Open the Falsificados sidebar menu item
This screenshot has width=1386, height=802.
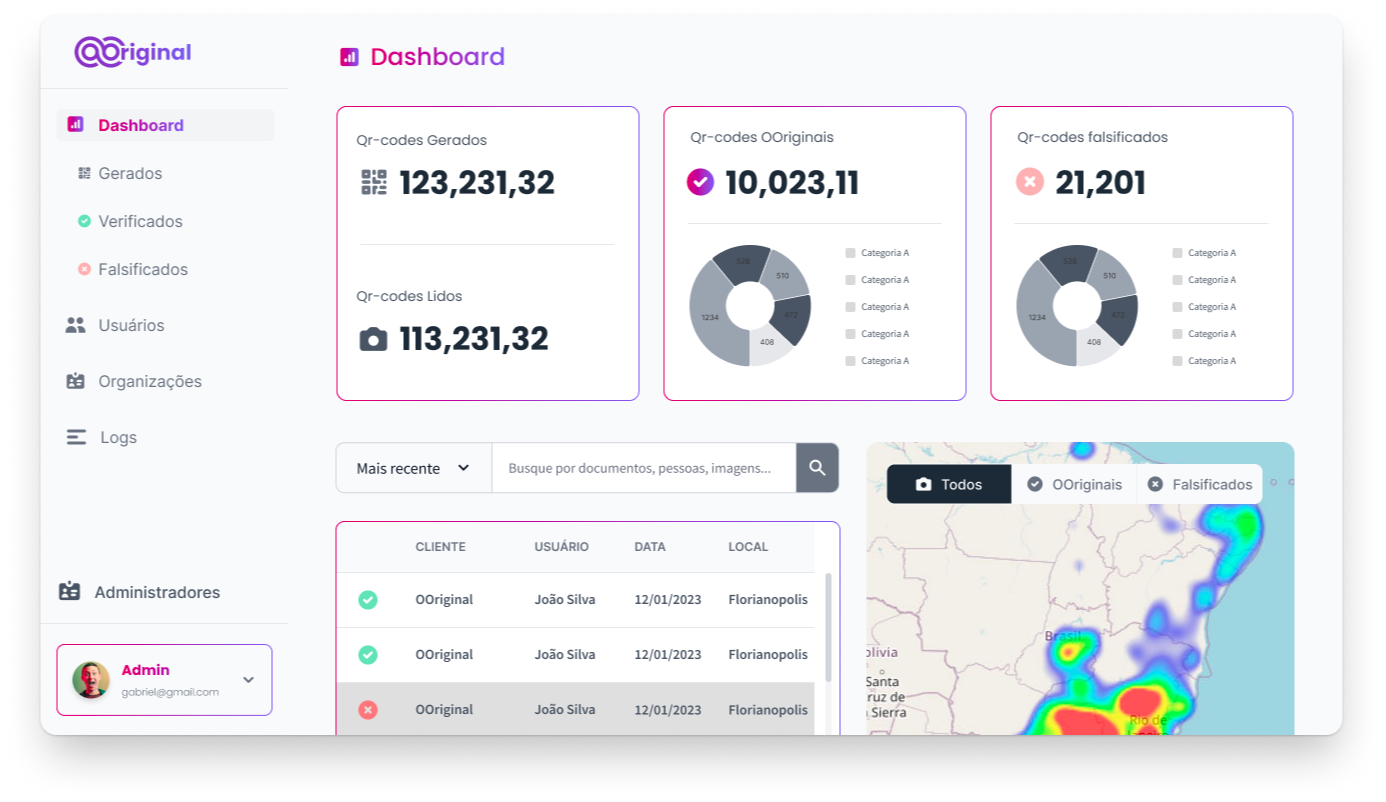pos(142,269)
